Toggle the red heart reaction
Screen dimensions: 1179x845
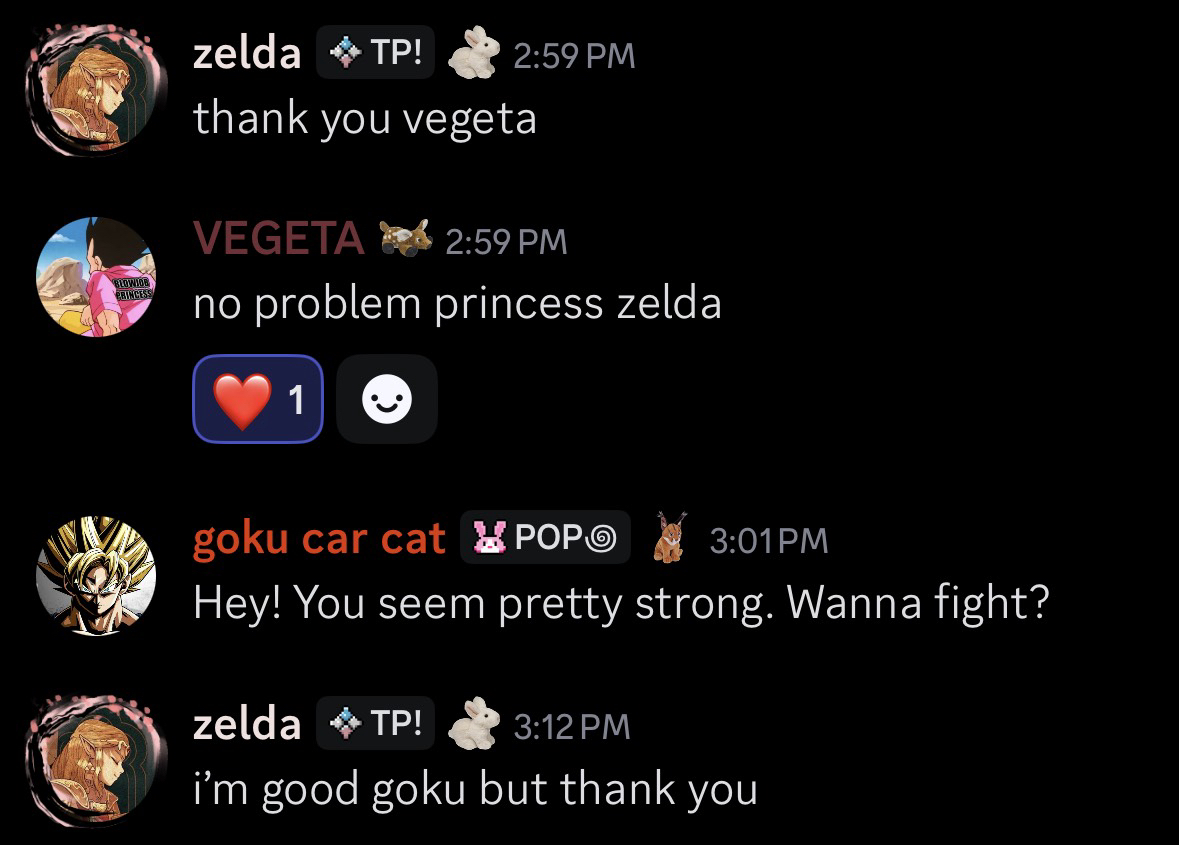point(257,399)
